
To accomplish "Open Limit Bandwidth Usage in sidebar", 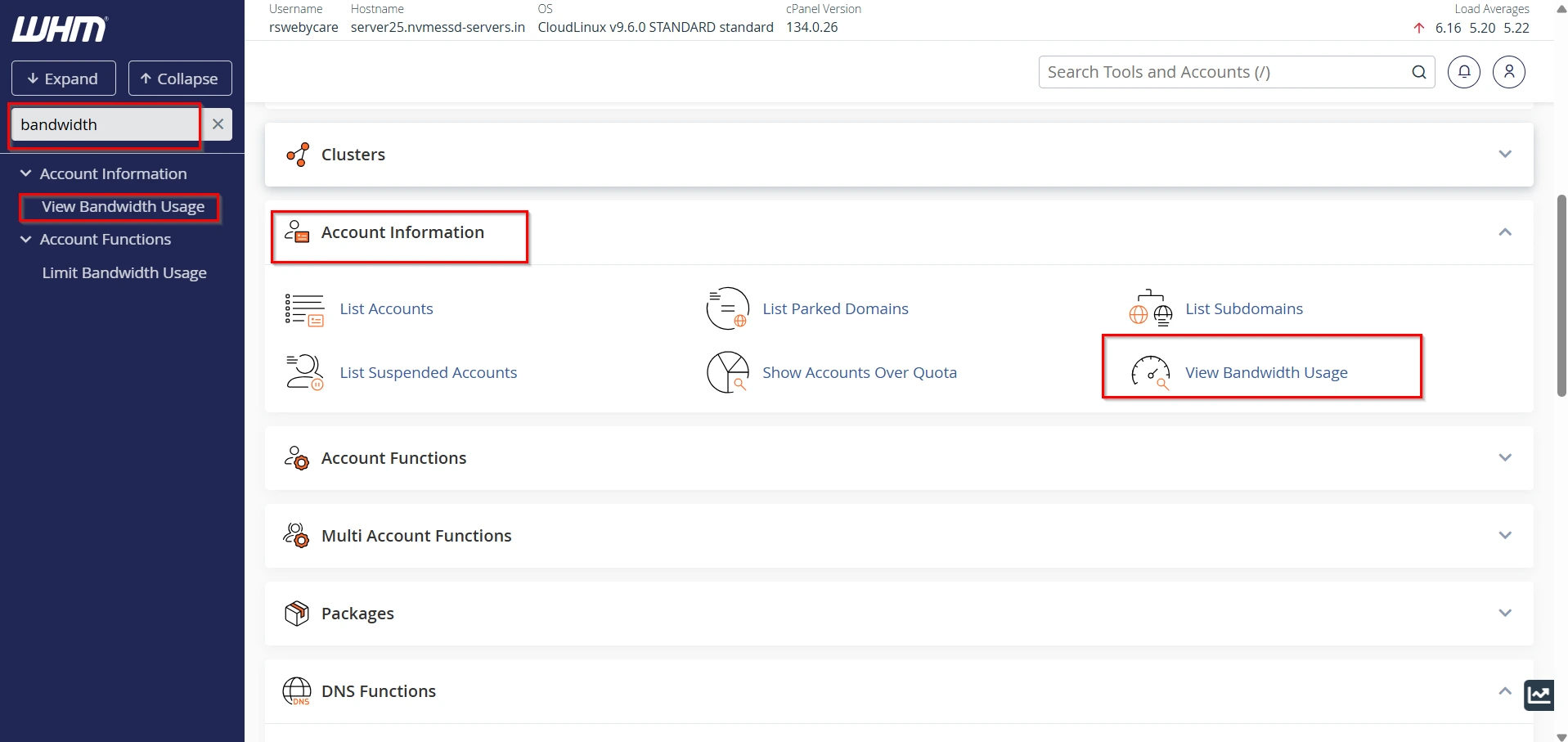I will (124, 273).
